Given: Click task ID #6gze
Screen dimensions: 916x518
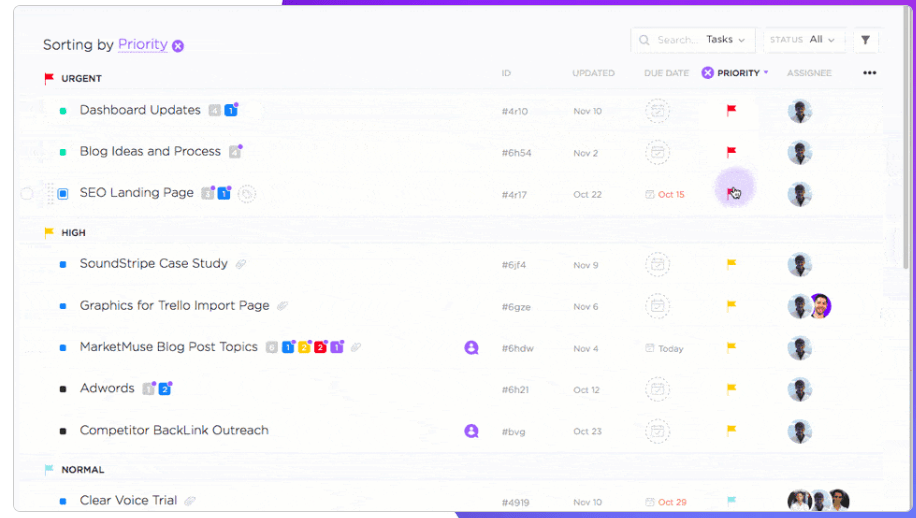Looking at the screenshot, I should [516, 307].
